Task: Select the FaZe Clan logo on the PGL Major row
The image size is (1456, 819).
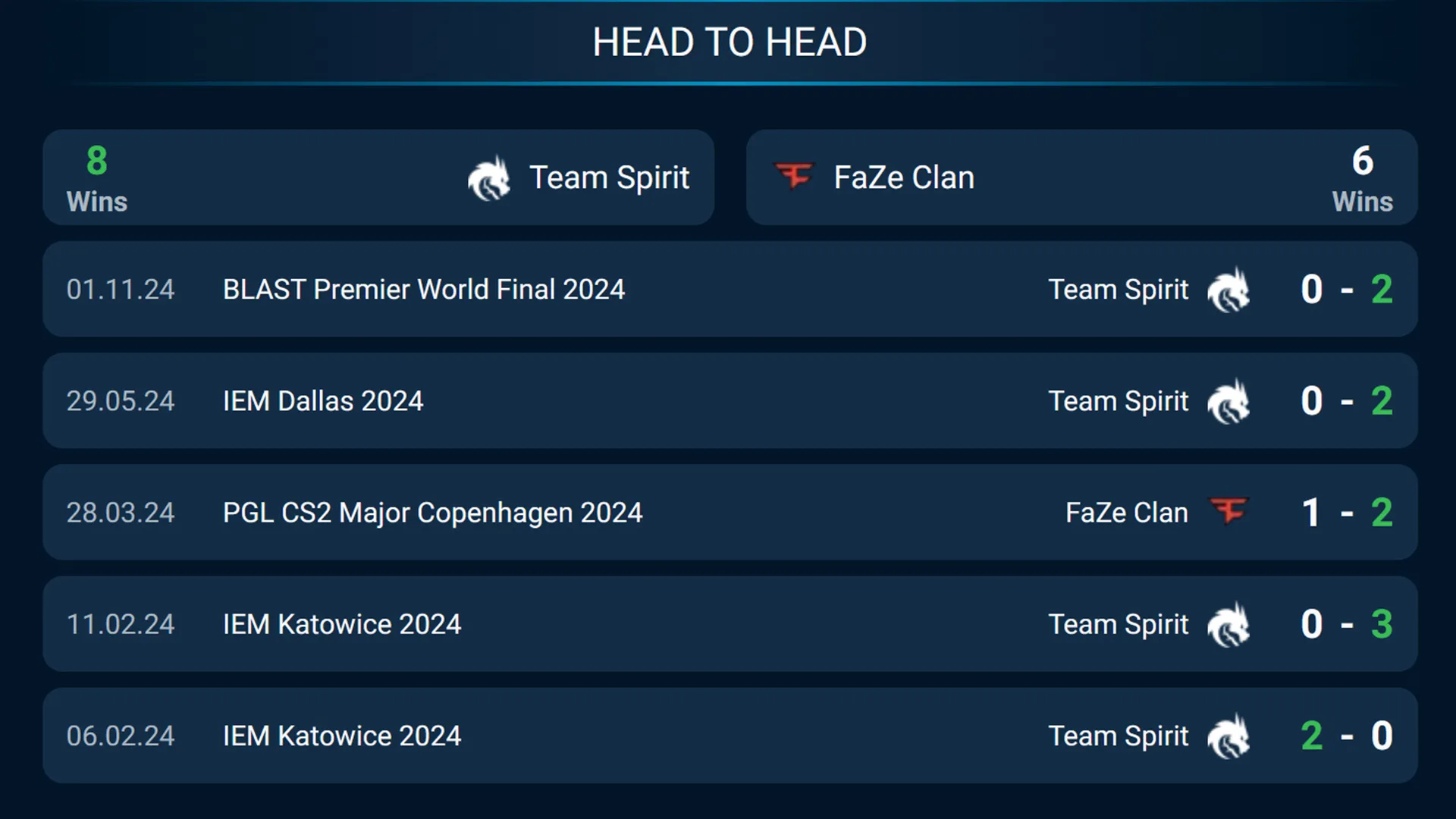Action: 1228,512
